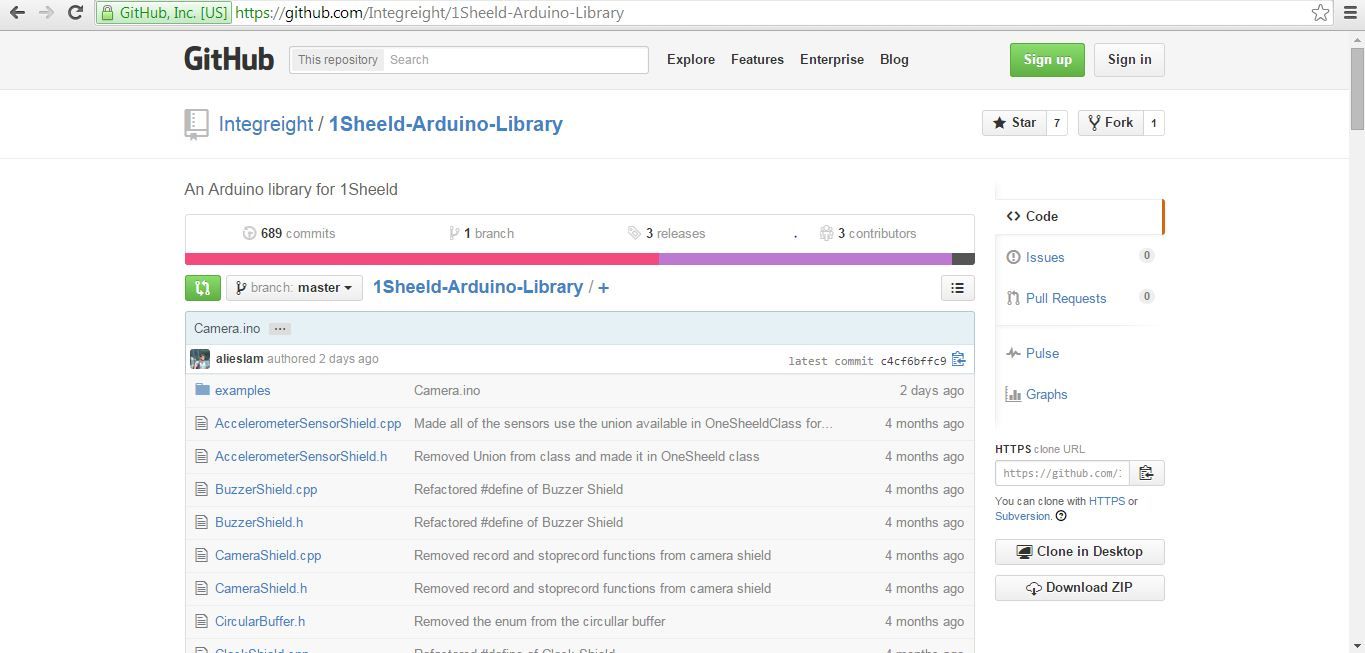Download the repository as ZIP
This screenshot has height=653, width=1365.
pos(1079,587)
